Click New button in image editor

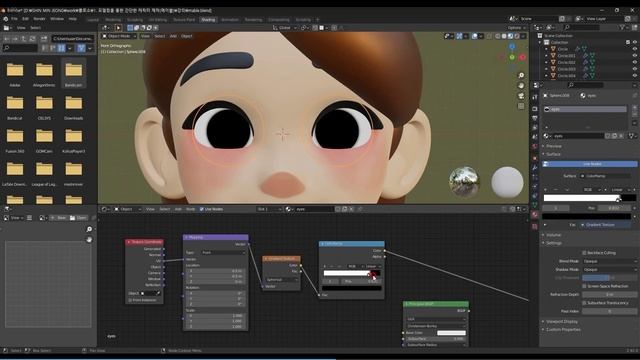58,218
